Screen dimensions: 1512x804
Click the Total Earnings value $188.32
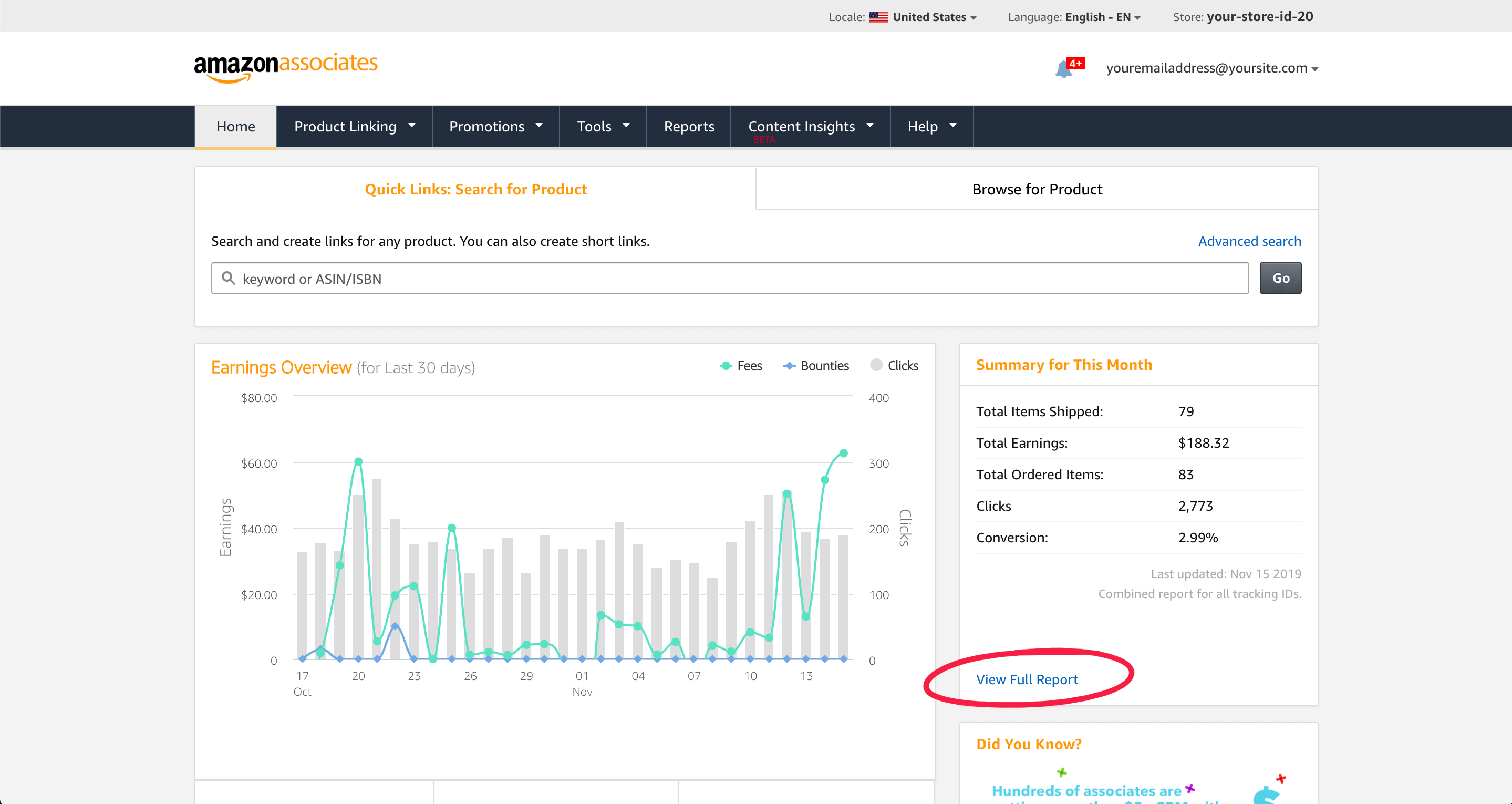click(x=1203, y=443)
